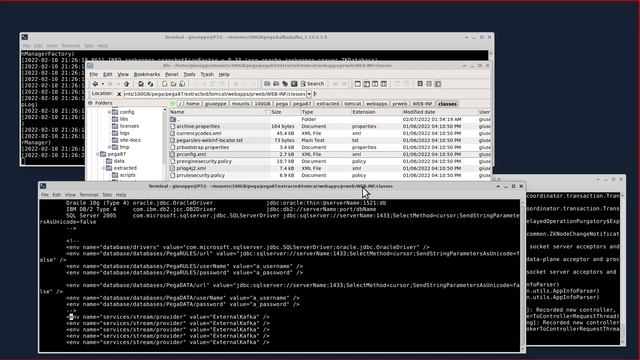Screen dimensions: 640x360
Task: Open a terminal with the icon next to Search
Action: tap(294, 84)
